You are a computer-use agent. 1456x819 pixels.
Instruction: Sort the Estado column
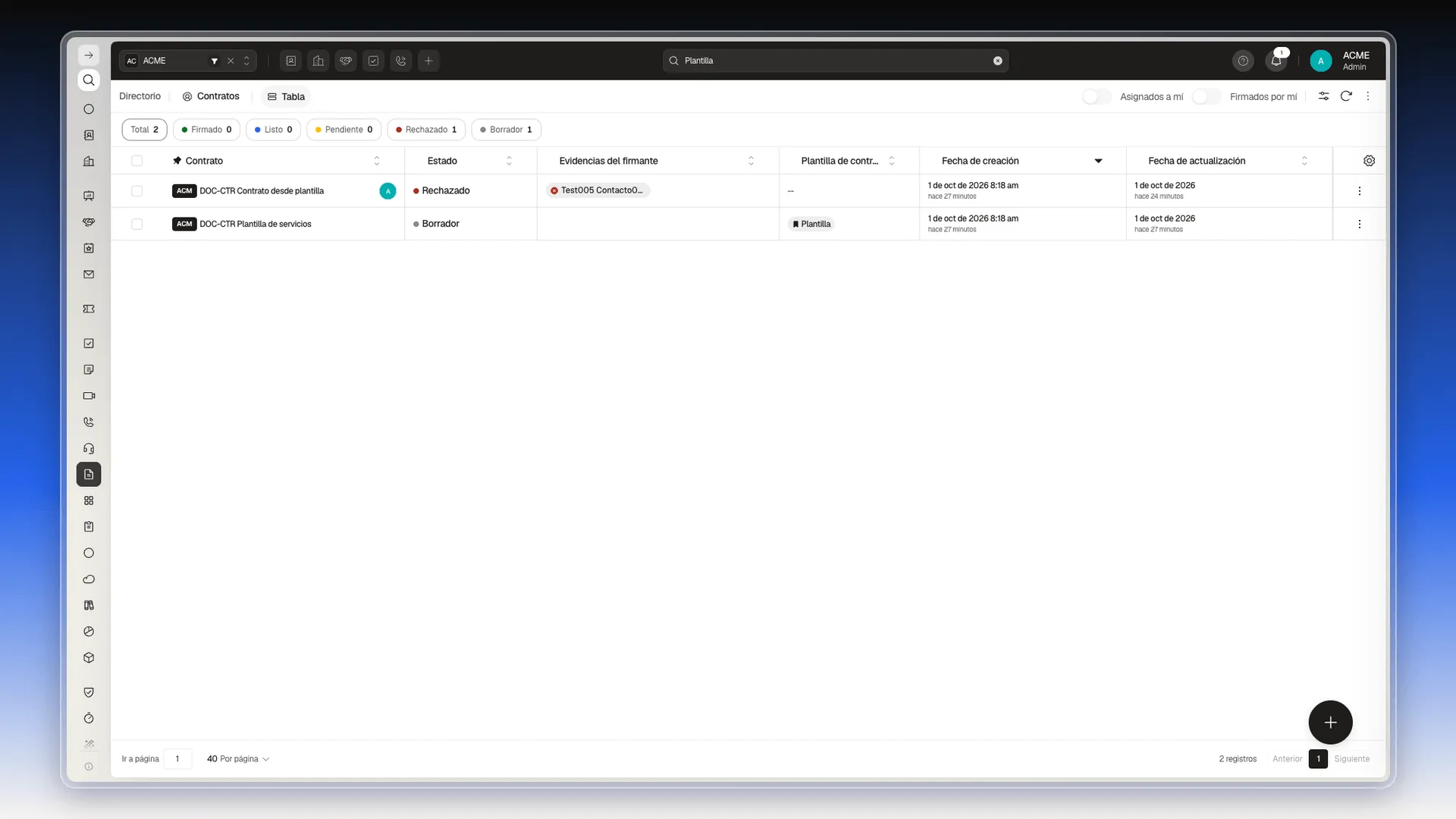[x=509, y=161]
